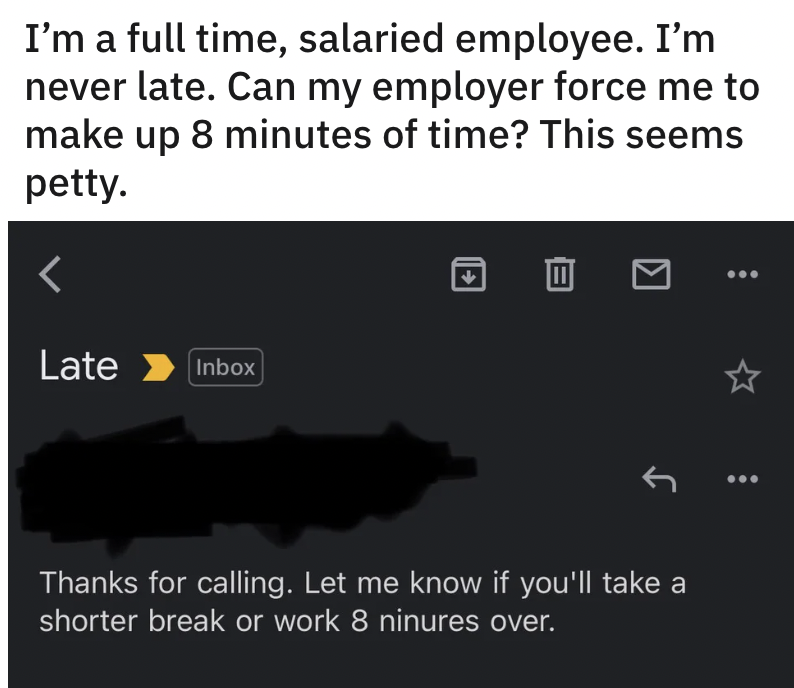794x688 pixels.
Task: Select the "Late" subject heading
Action: click(x=78, y=366)
